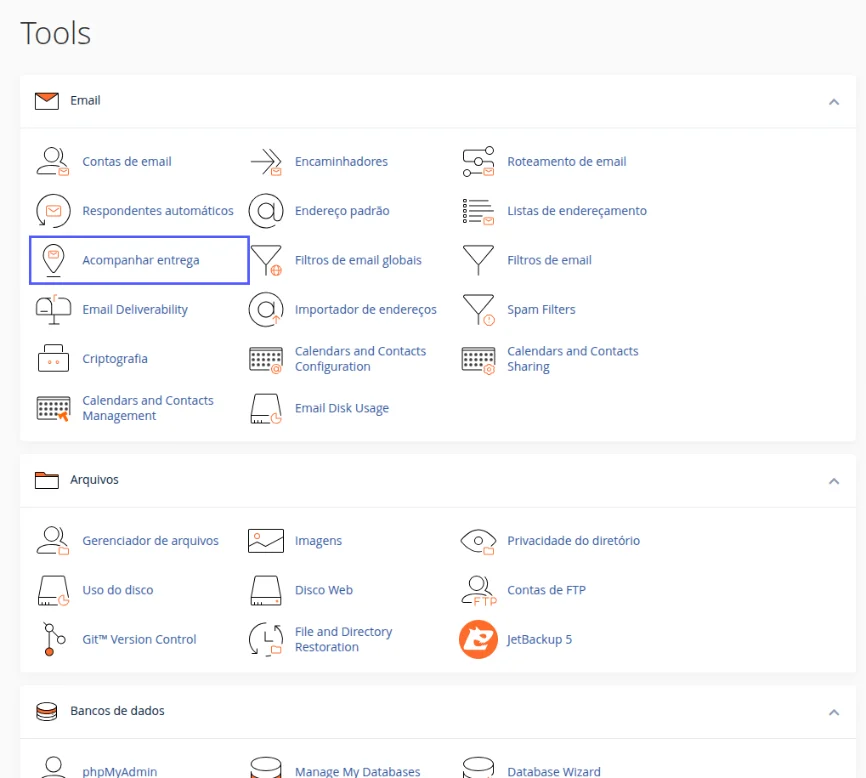
Task: Click the orange JetBackup 5 logo icon
Action: coord(478,639)
